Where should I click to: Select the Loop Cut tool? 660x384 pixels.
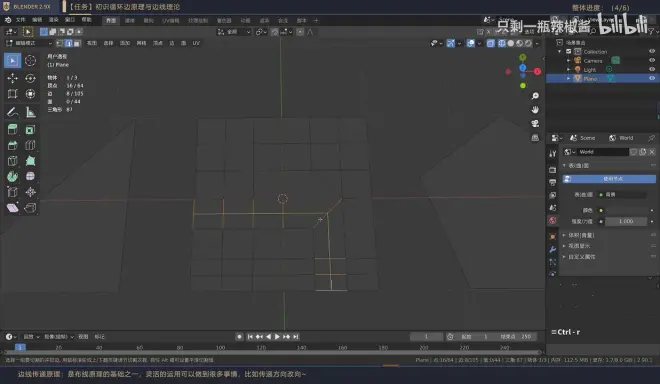pos(30,145)
